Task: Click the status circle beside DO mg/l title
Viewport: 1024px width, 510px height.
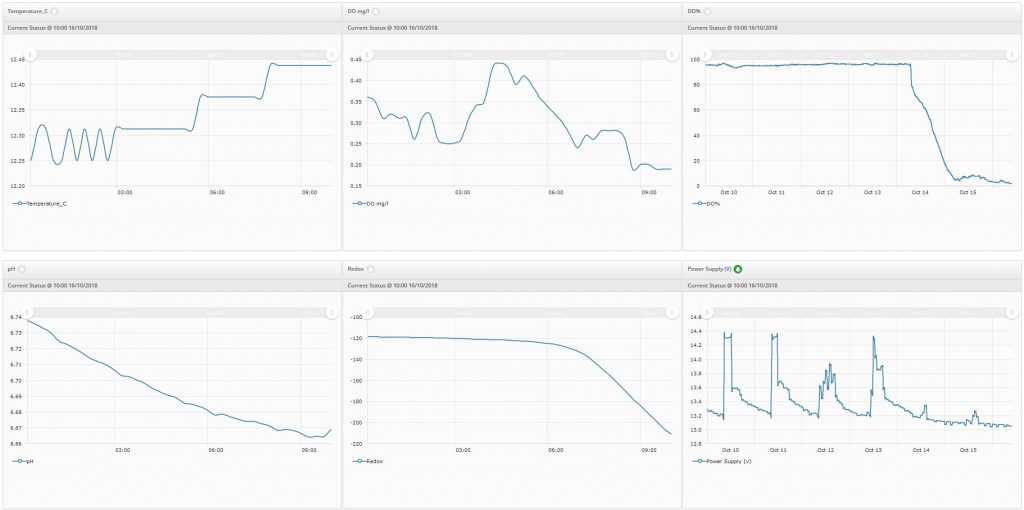Action: coord(376,11)
